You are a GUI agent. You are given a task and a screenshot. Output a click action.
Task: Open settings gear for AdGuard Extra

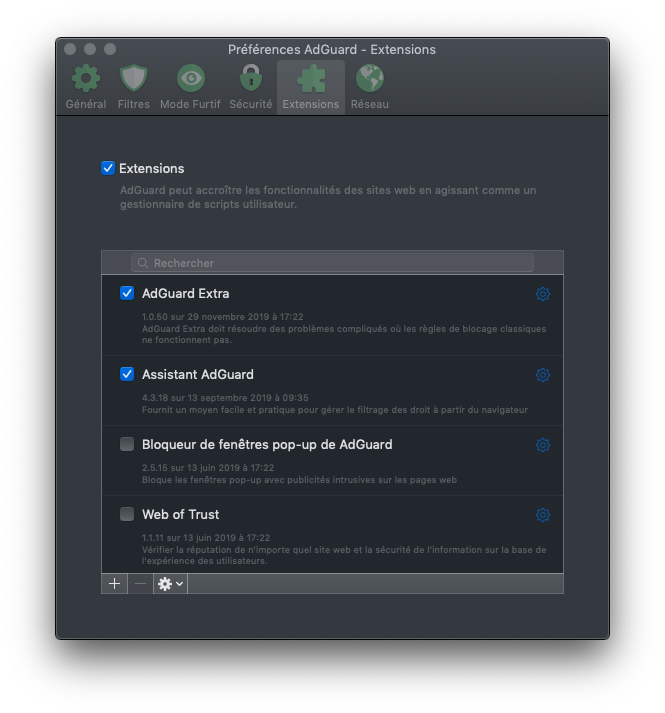point(543,294)
